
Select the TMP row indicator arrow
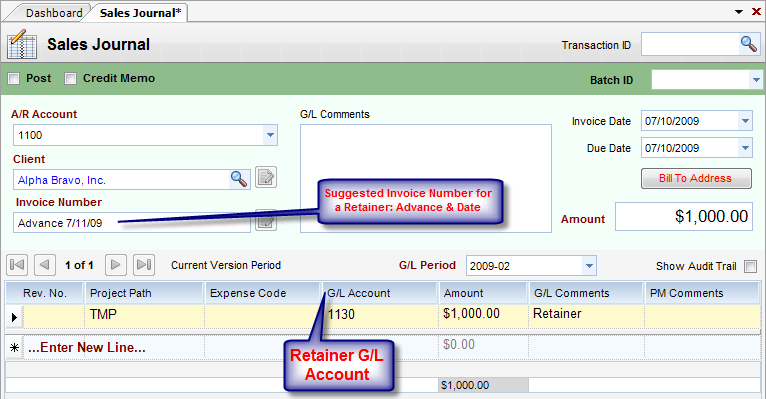pyautogui.click(x=14, y=317)
